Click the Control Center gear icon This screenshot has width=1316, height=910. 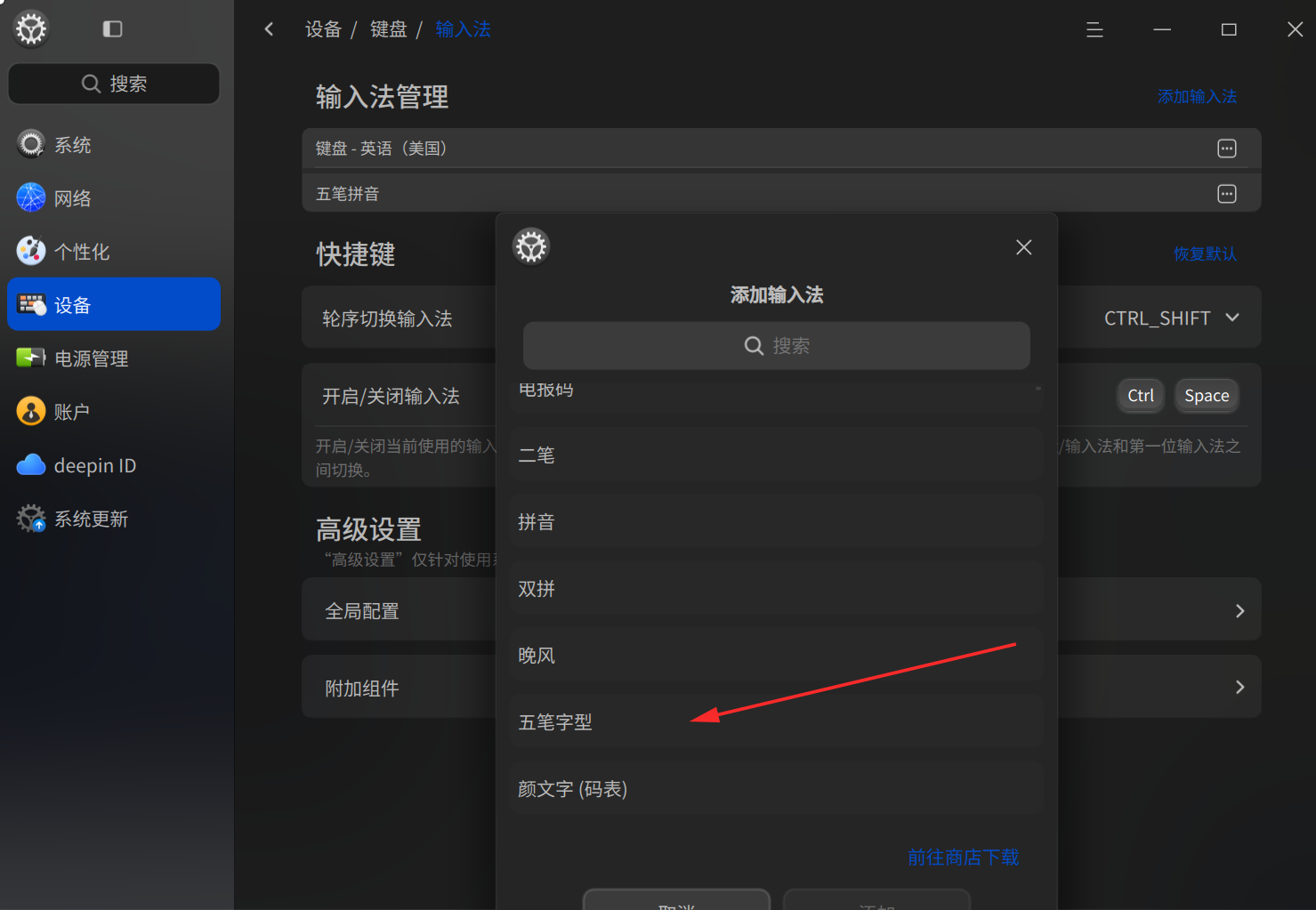tap(31, 29)
